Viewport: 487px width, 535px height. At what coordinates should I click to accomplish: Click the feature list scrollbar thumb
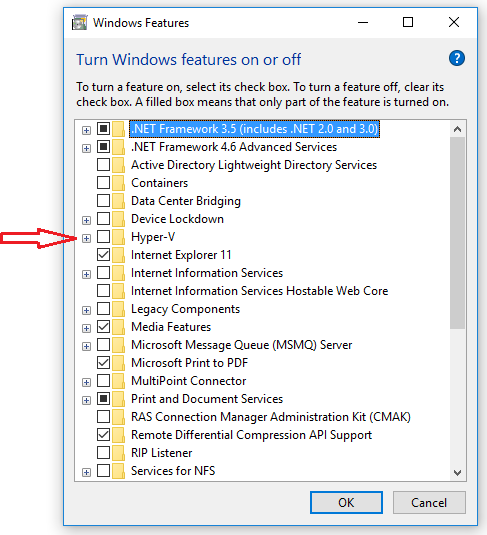[x=457, y=233]
